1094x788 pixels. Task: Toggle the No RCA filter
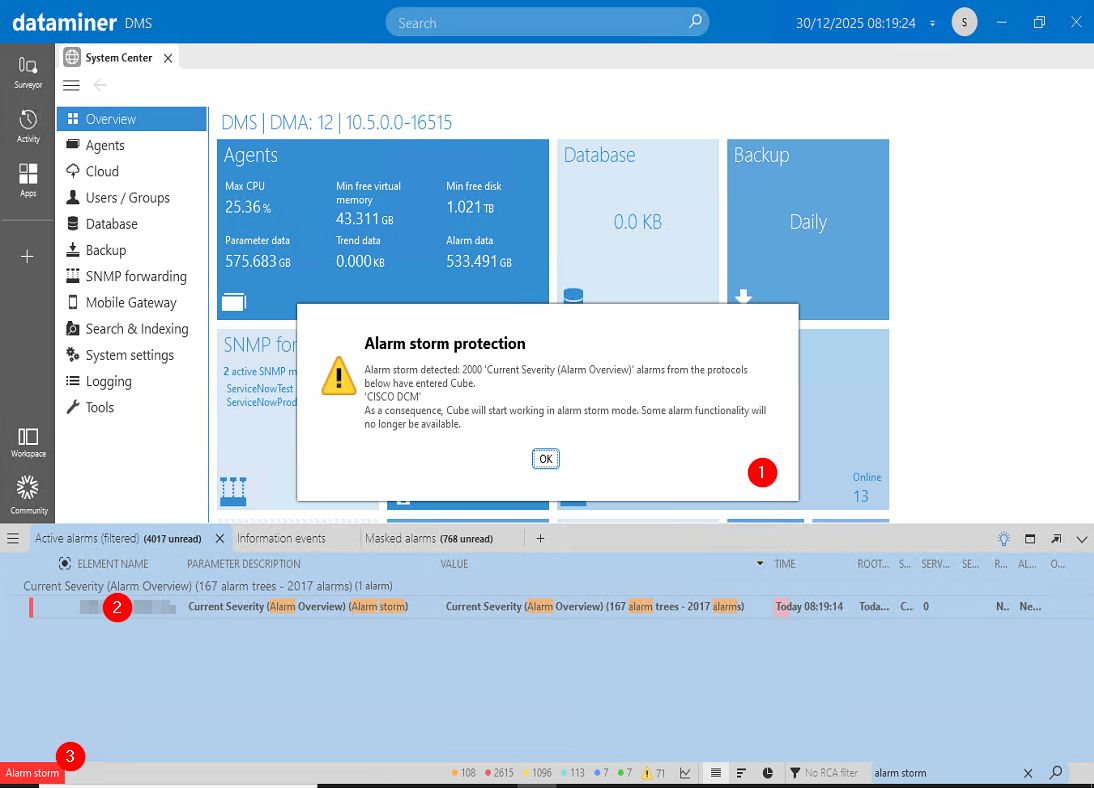click(x=823, y=773)
